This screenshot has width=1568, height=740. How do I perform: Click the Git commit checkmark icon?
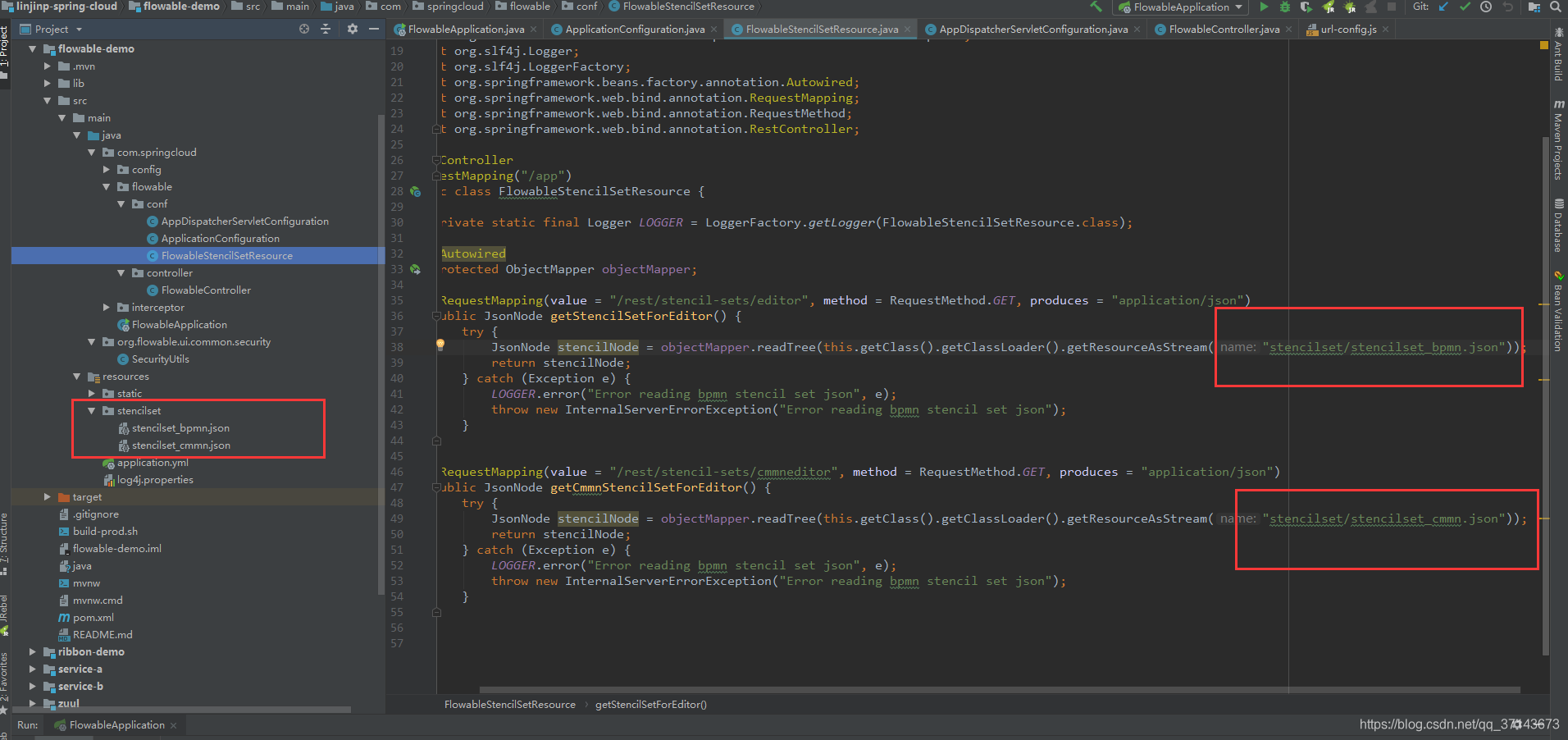coord(1465,7)
